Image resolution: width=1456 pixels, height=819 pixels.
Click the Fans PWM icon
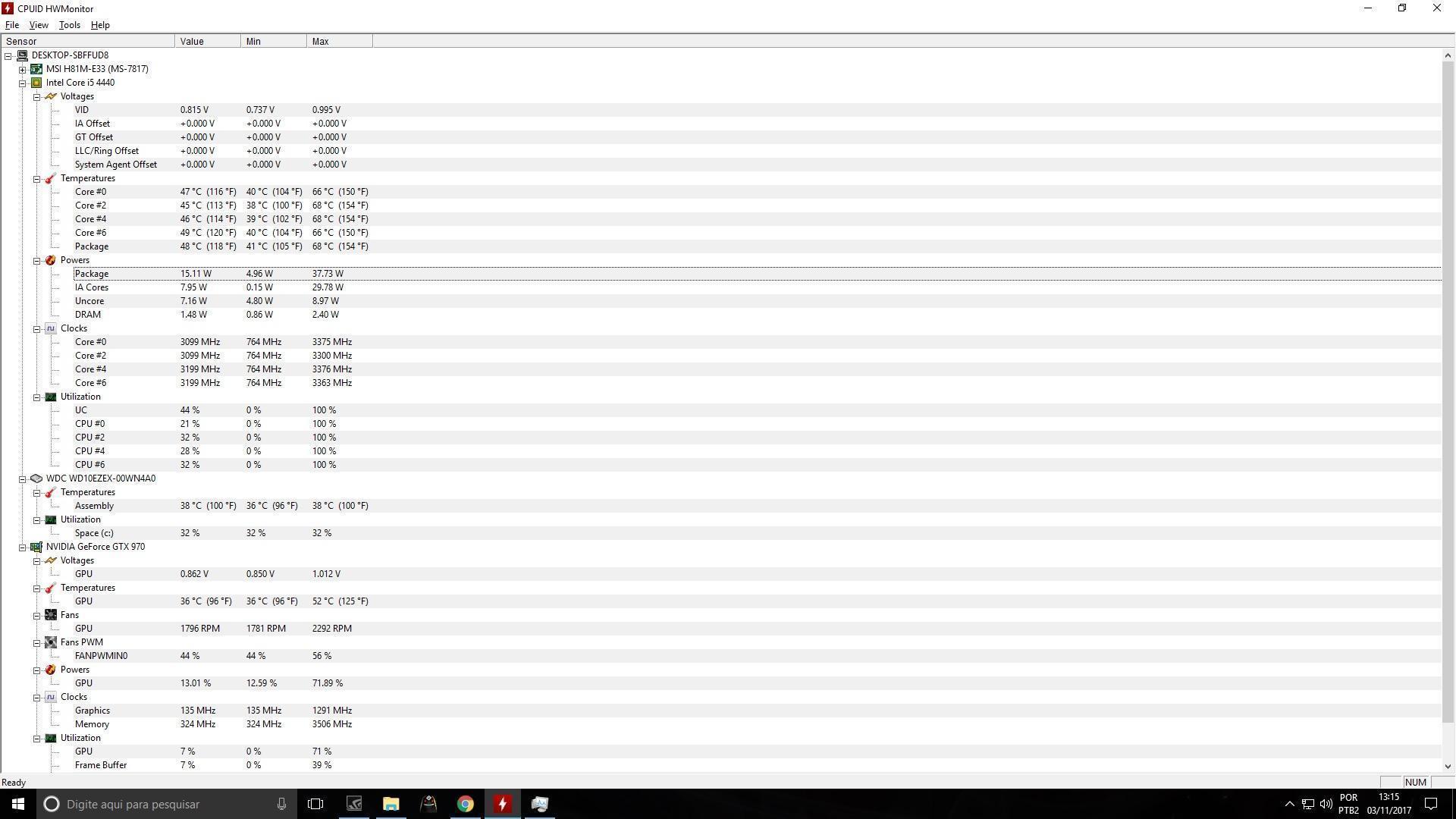[51, 642]
